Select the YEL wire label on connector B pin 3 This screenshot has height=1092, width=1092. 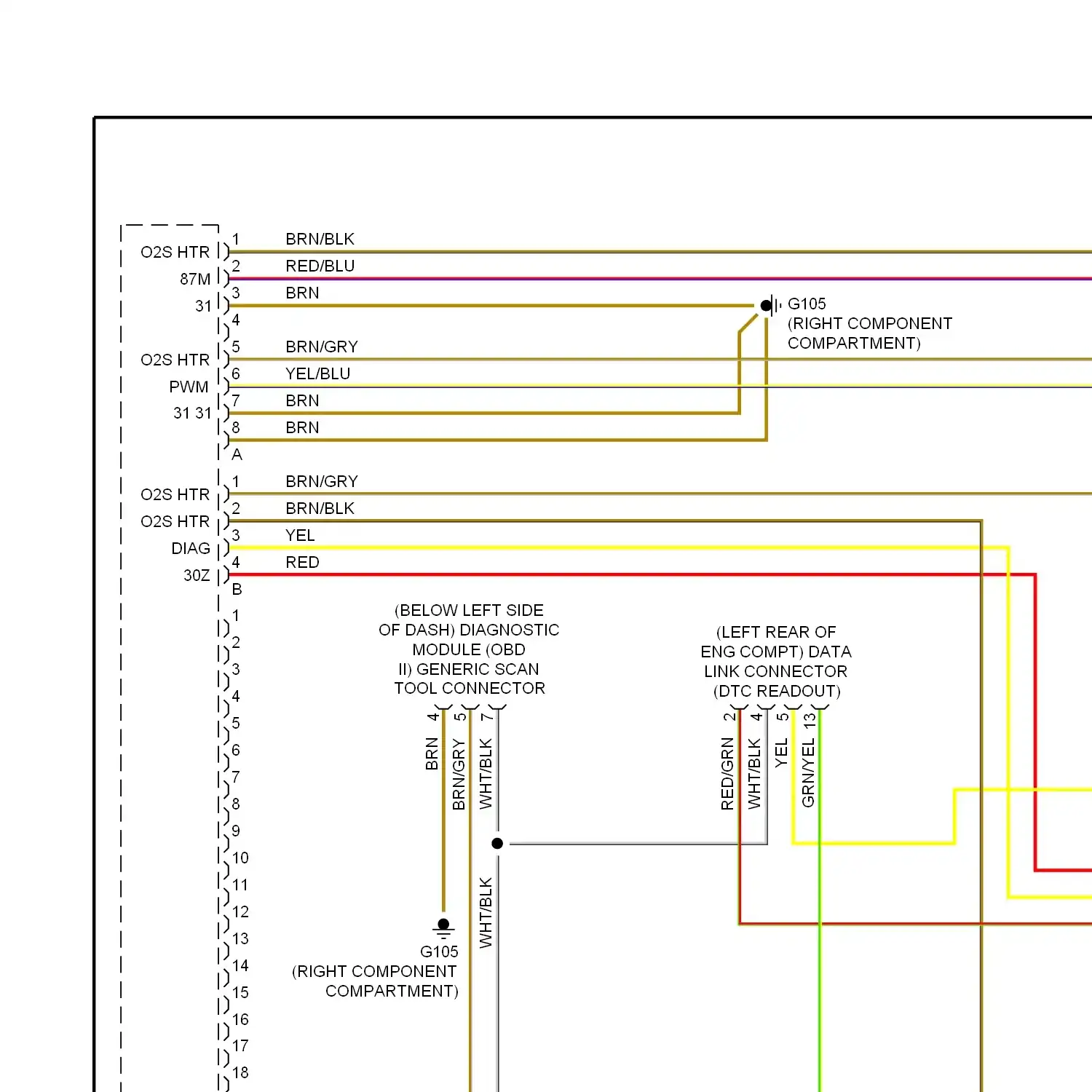[x=300, y=536]
